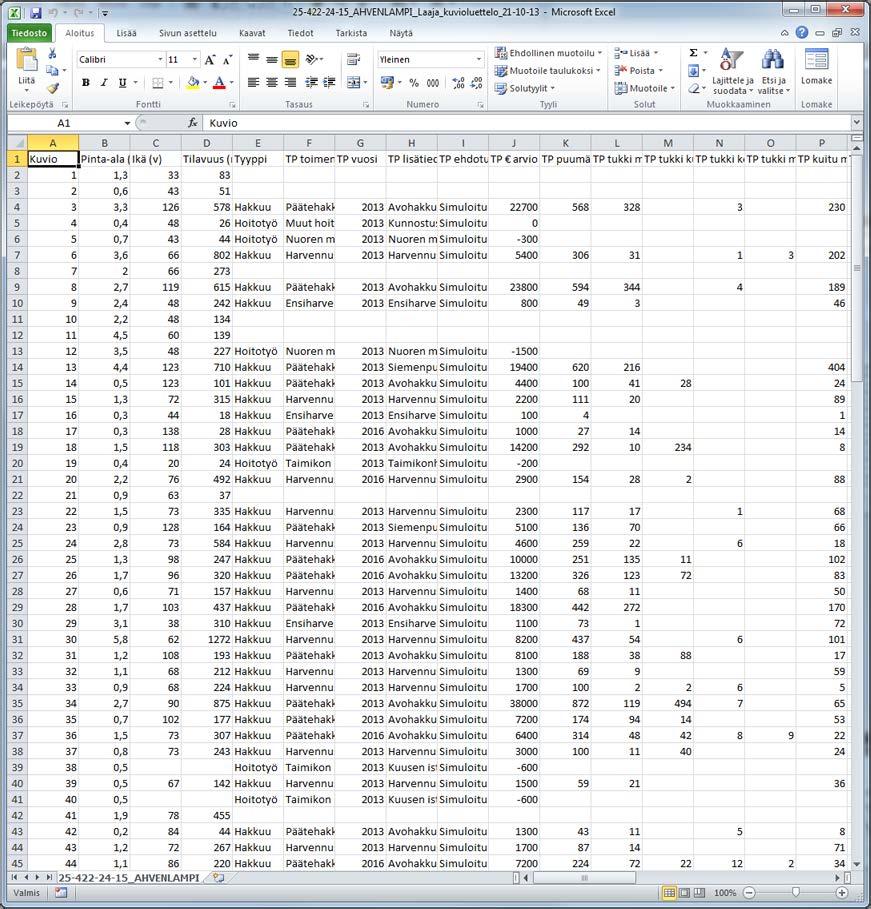Click the vertical scrollbar thumb
Viewport: 871px width, 909px height.
click(857, 267)
